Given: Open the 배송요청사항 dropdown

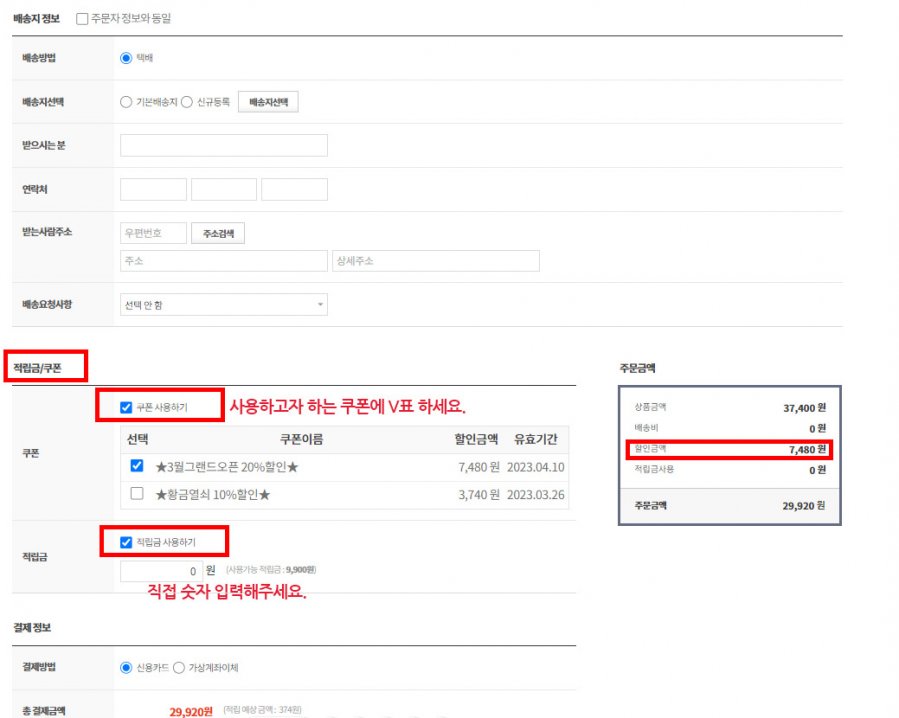Looking at the screenshot, I should tap(223, 305).
